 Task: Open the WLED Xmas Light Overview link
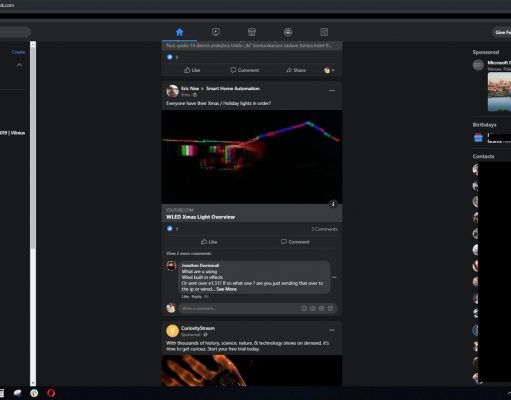[x=200, y=217]
